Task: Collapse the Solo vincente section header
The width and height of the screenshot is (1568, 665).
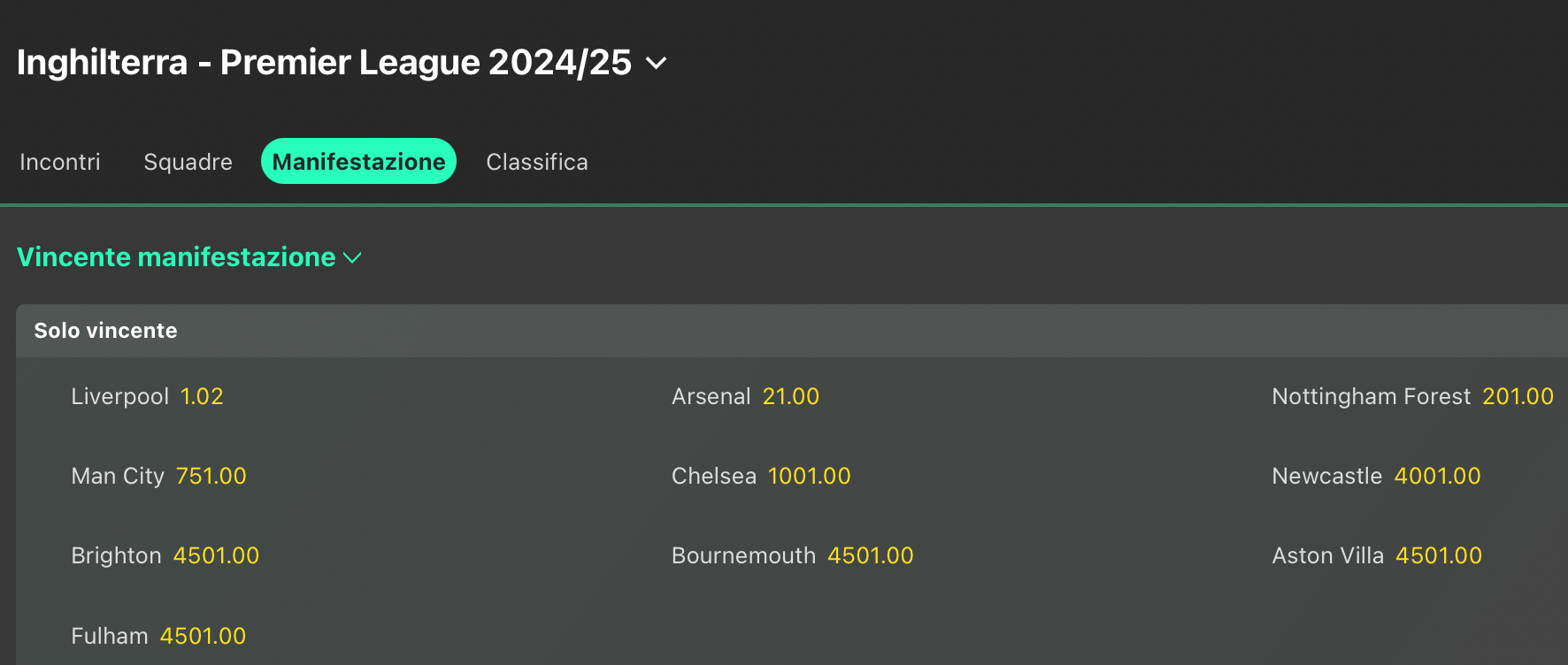Action: (x=105, y=331)
